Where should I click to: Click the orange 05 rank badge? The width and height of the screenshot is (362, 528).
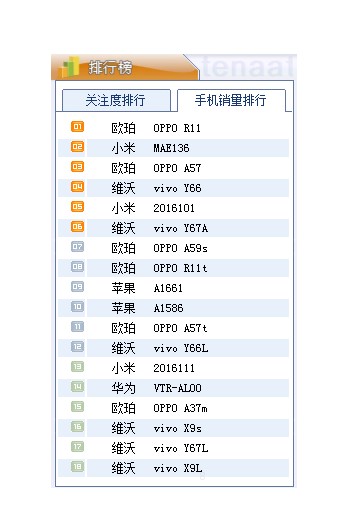77,207
